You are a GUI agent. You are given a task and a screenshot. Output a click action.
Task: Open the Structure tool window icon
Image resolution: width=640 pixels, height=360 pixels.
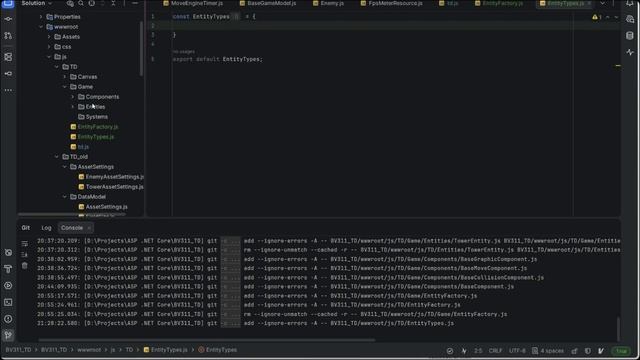(8, 57)
